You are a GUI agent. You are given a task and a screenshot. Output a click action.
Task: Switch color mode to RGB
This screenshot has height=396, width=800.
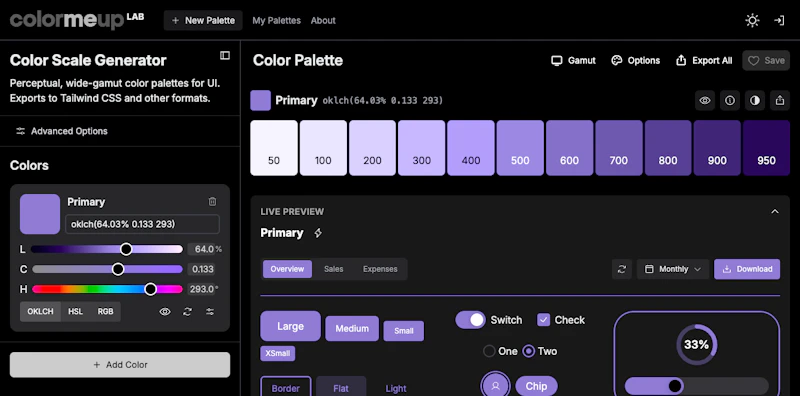pyautogui.click(x=106, y=311)
